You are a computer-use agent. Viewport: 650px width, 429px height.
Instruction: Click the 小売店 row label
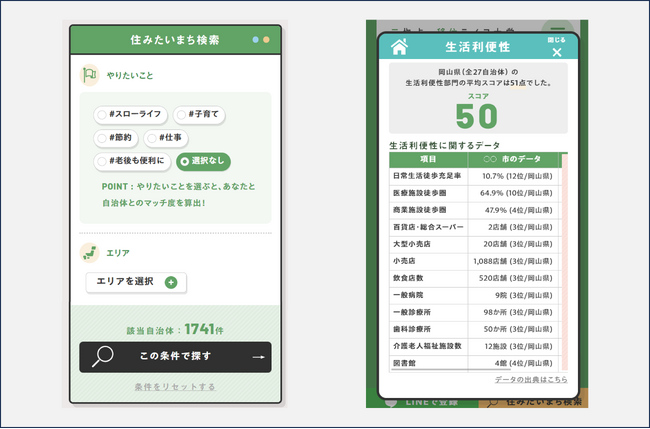pyautogui.click(x=404, y=261)
